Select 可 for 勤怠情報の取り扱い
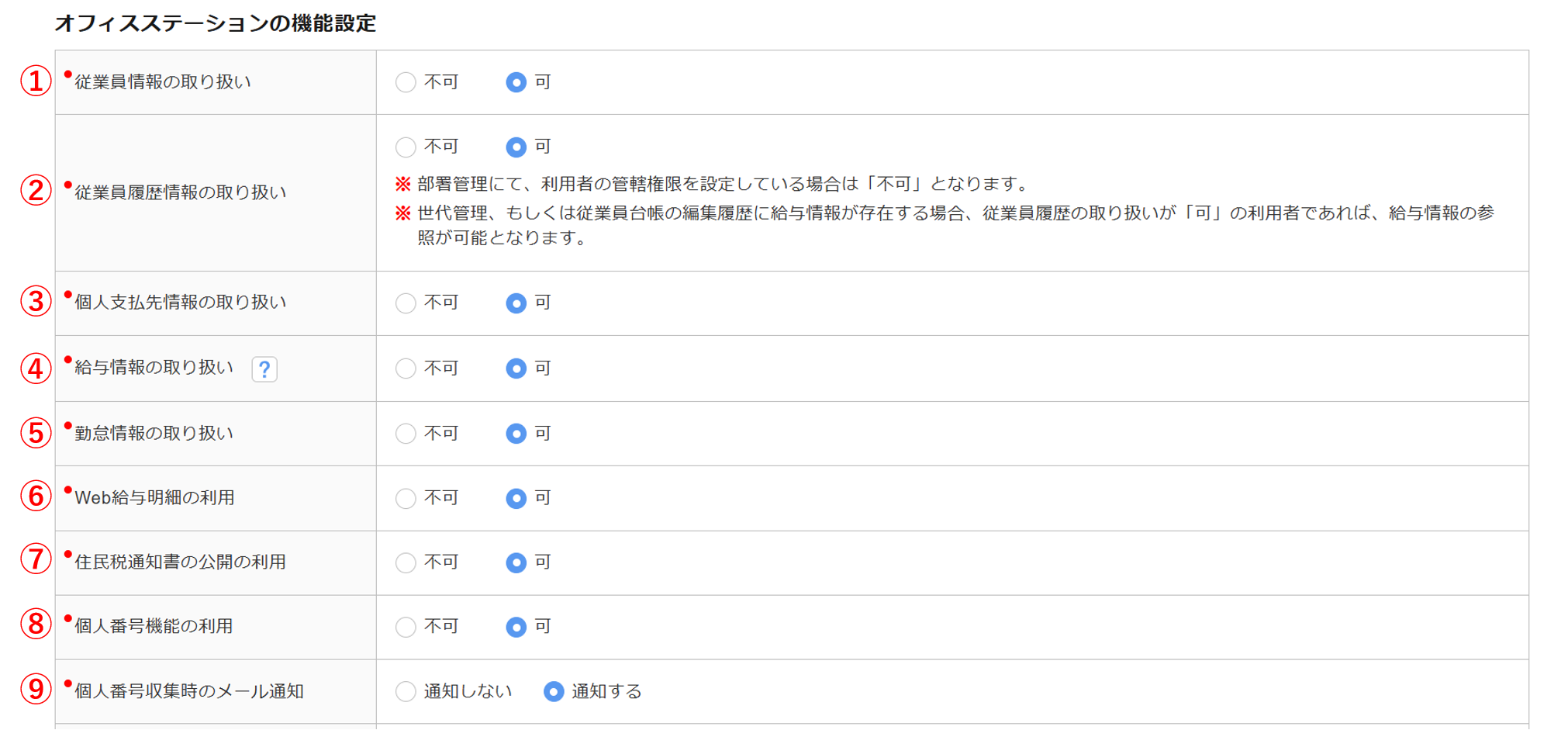The image size is (1568, 730). point(516,434)
